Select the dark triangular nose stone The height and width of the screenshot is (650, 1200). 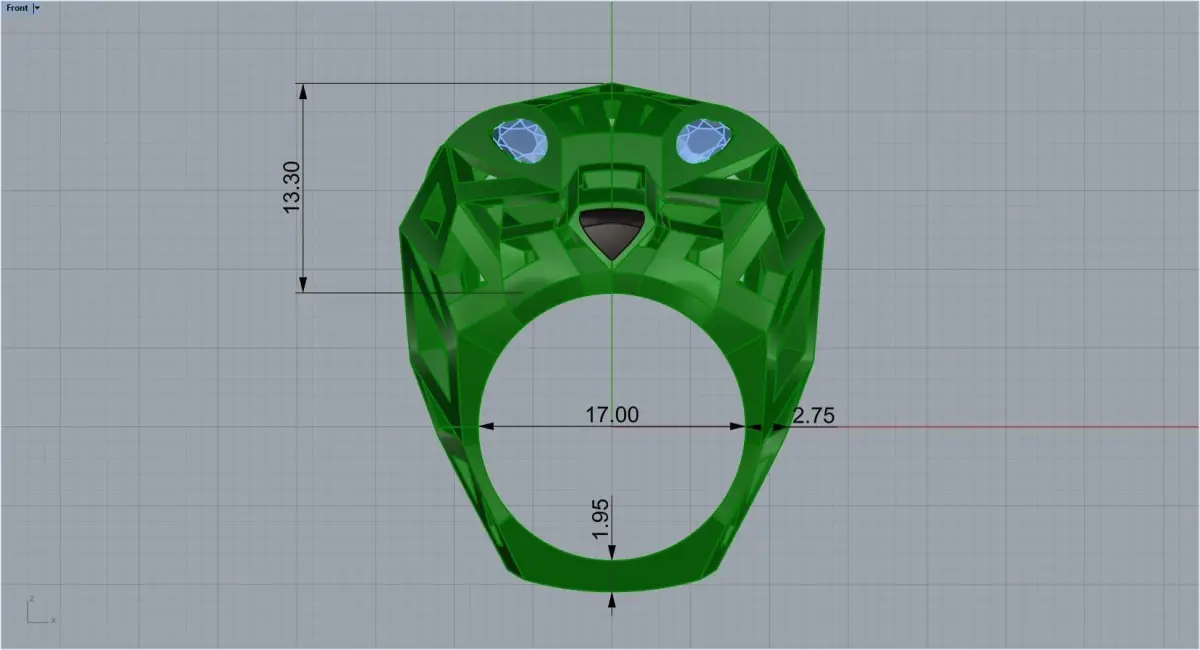pyautogui.click(x=612, y=236)
